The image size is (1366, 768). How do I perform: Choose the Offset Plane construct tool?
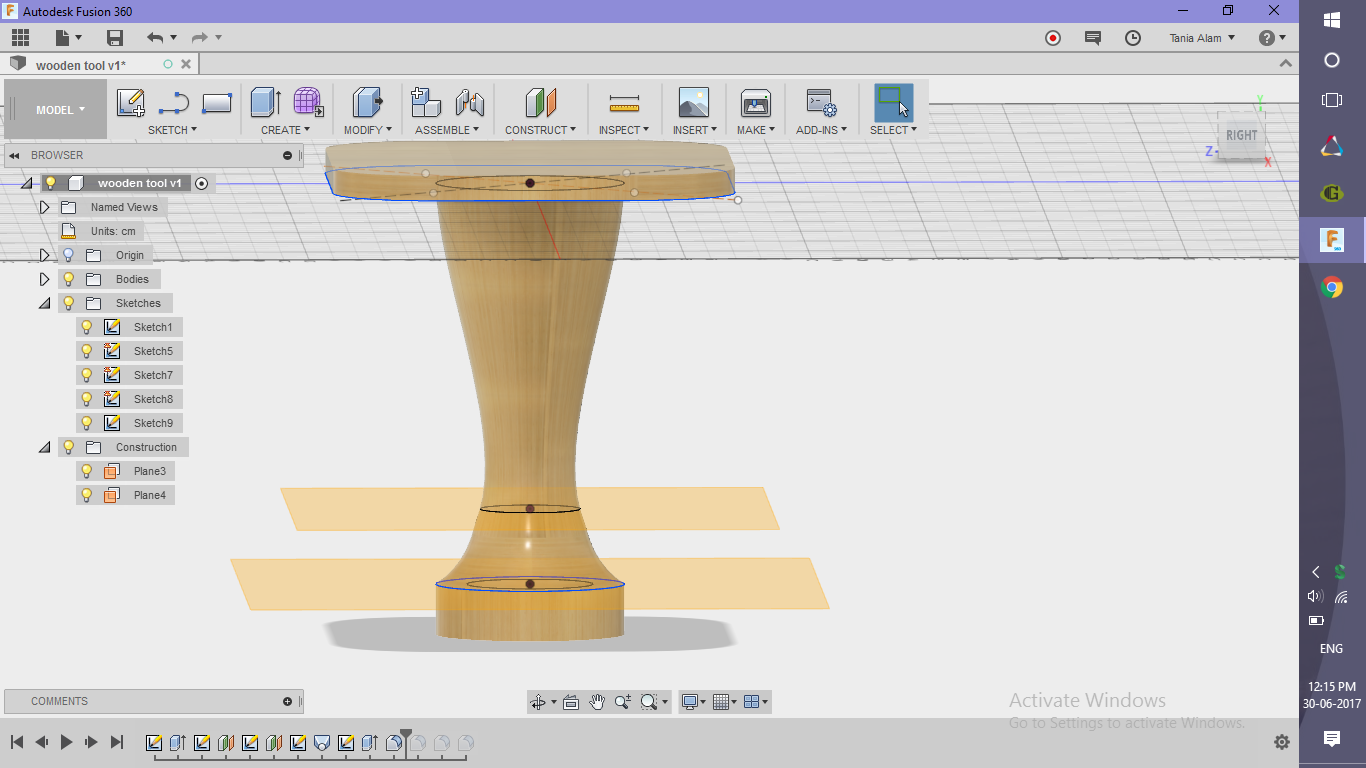540,103
